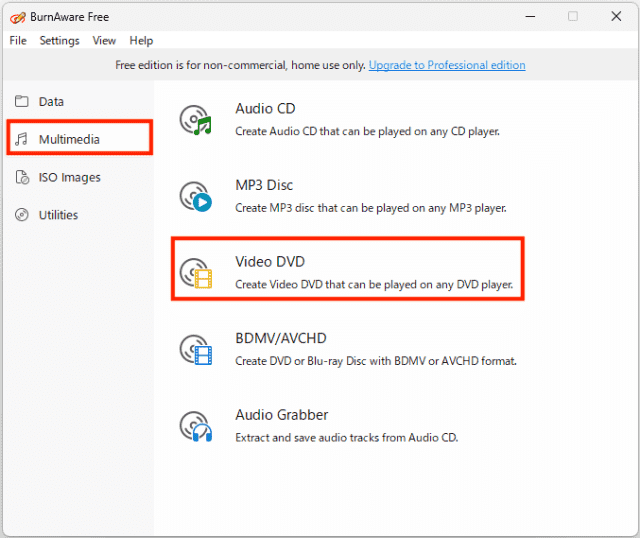Click the ISO Images file icon

(22, 177)
